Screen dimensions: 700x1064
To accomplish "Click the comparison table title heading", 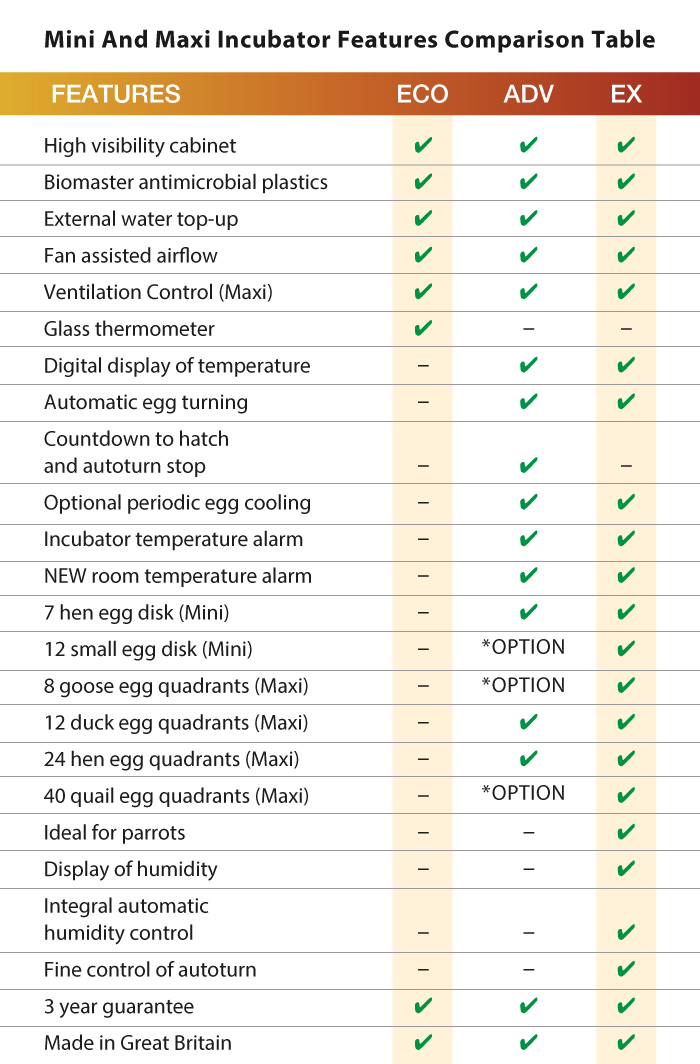I will point(350,39).
